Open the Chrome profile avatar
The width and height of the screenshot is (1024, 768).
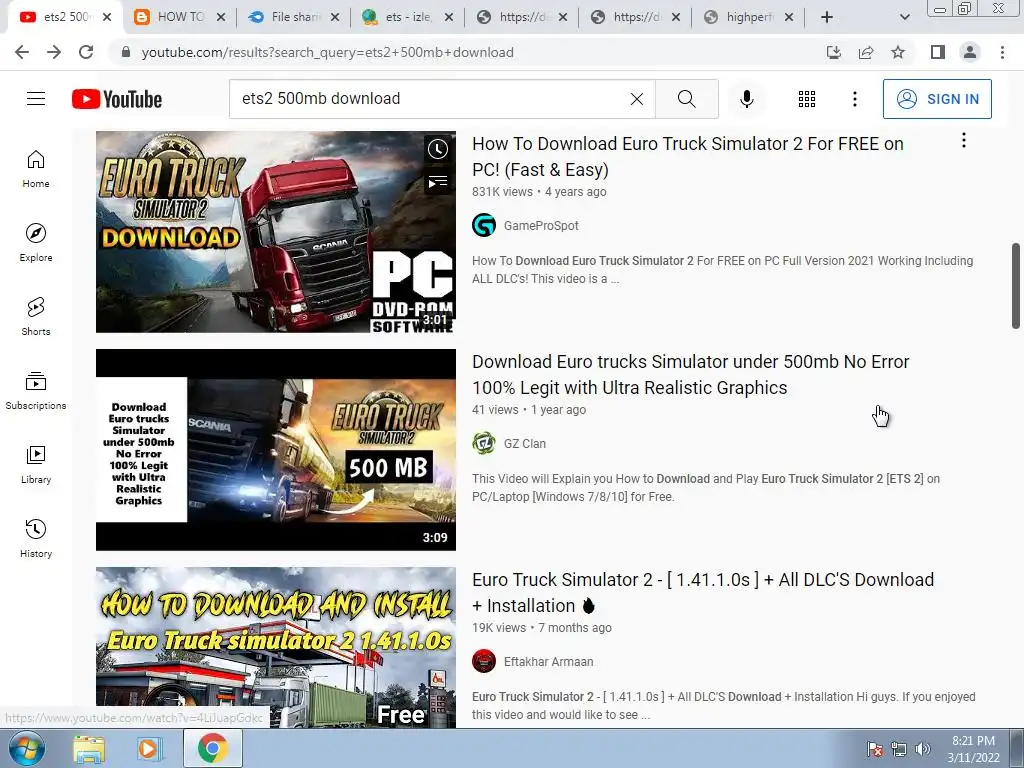click(970, 52)
